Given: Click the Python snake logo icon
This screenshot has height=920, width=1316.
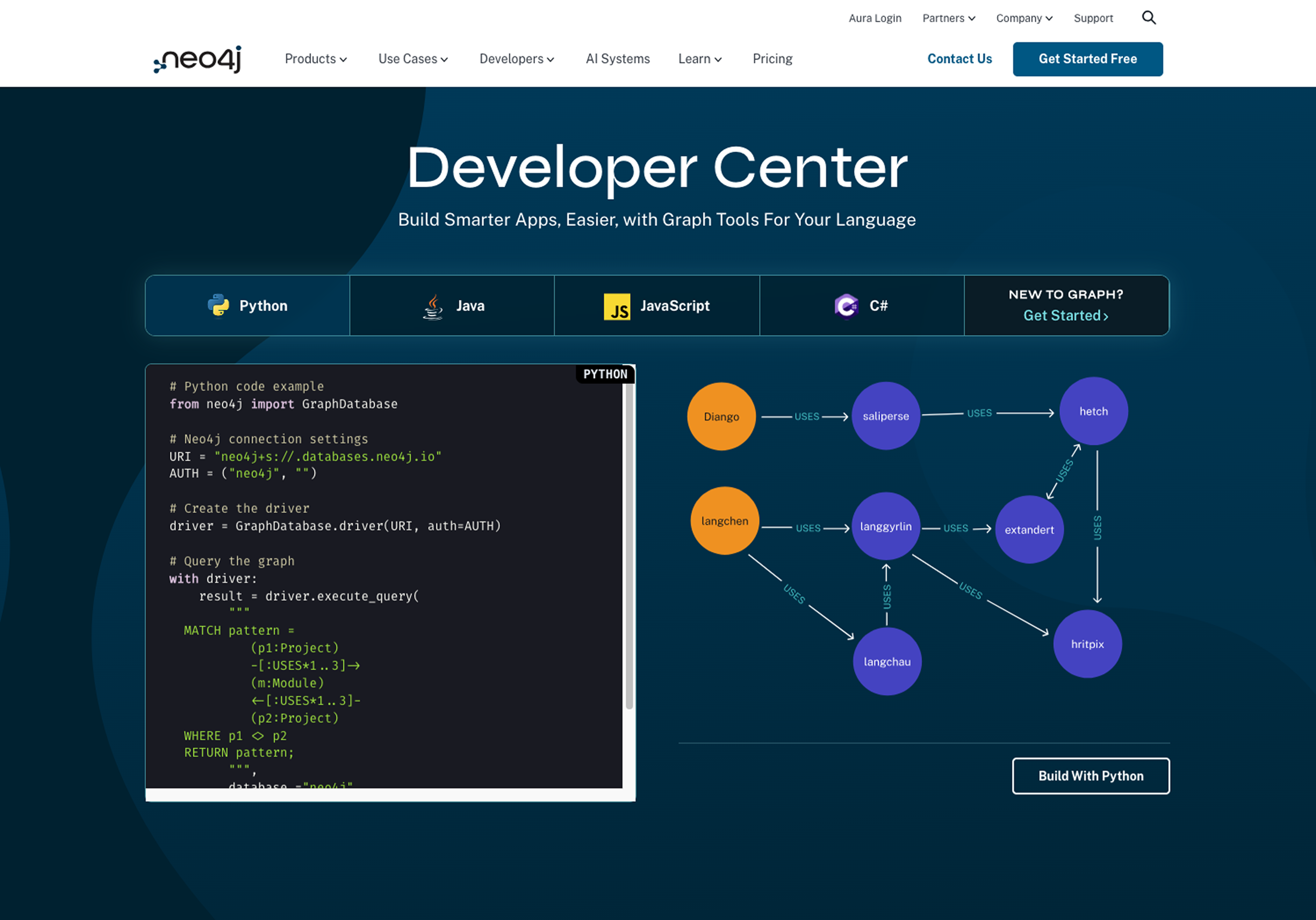Looking at the screenshot, I should click(218, 305).
